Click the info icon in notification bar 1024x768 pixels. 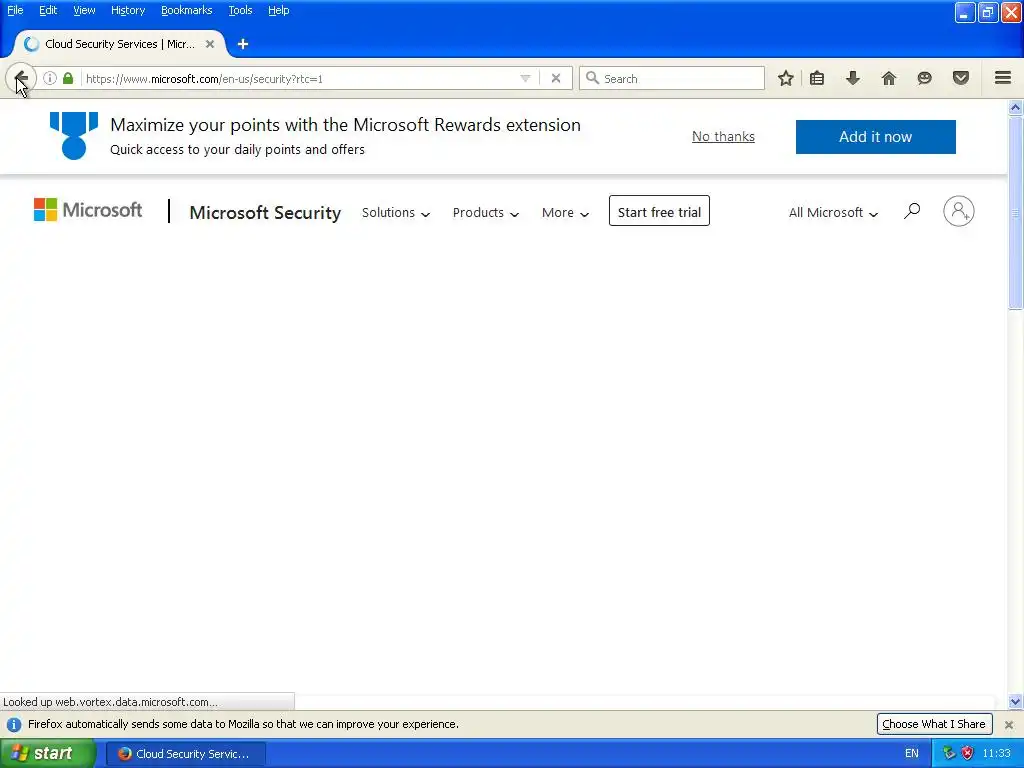pos(14,724)
